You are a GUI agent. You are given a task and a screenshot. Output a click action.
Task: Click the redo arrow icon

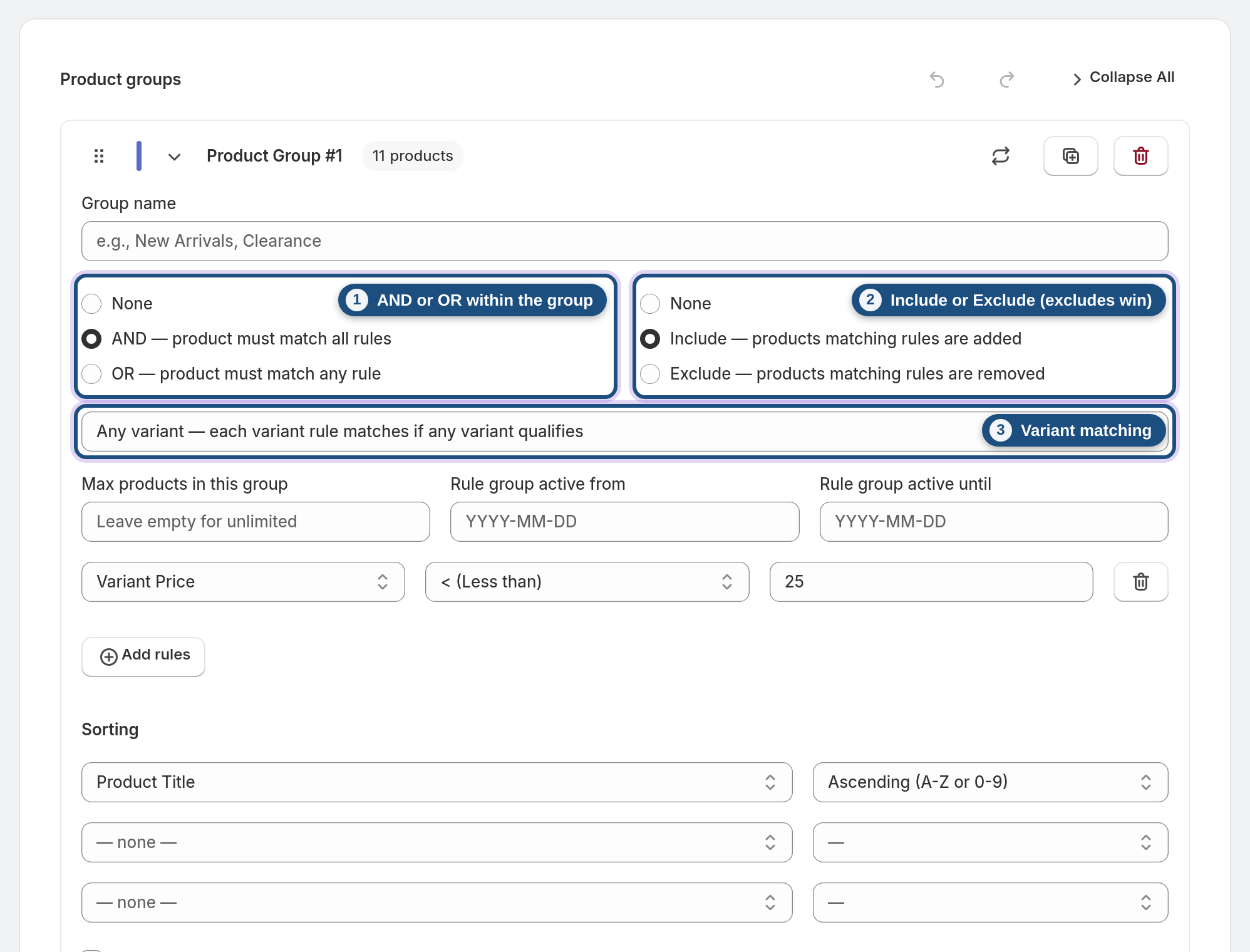tap(1006, 80)
